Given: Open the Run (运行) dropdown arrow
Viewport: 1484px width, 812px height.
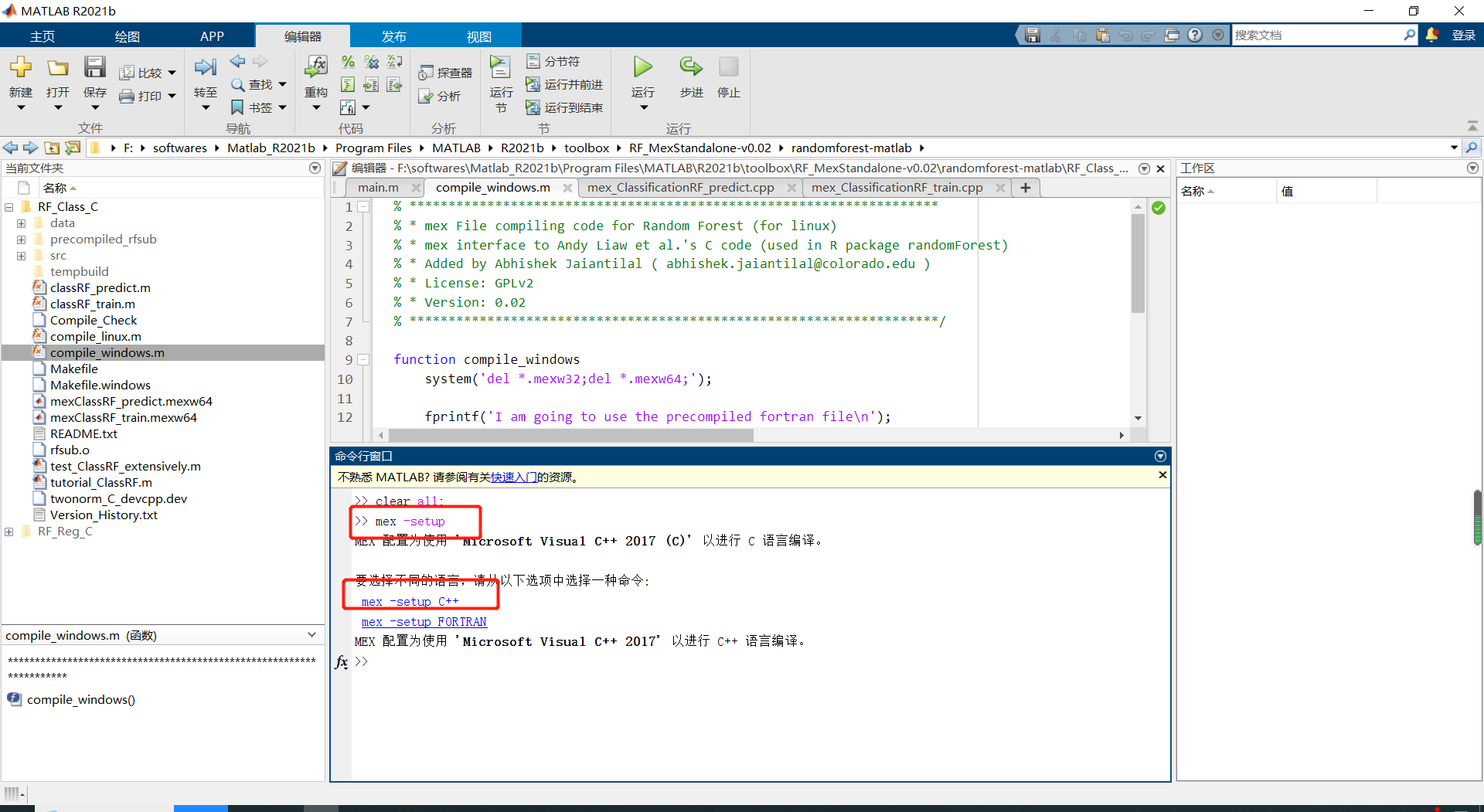Looking at the screenshot, I should coord(643,108).
